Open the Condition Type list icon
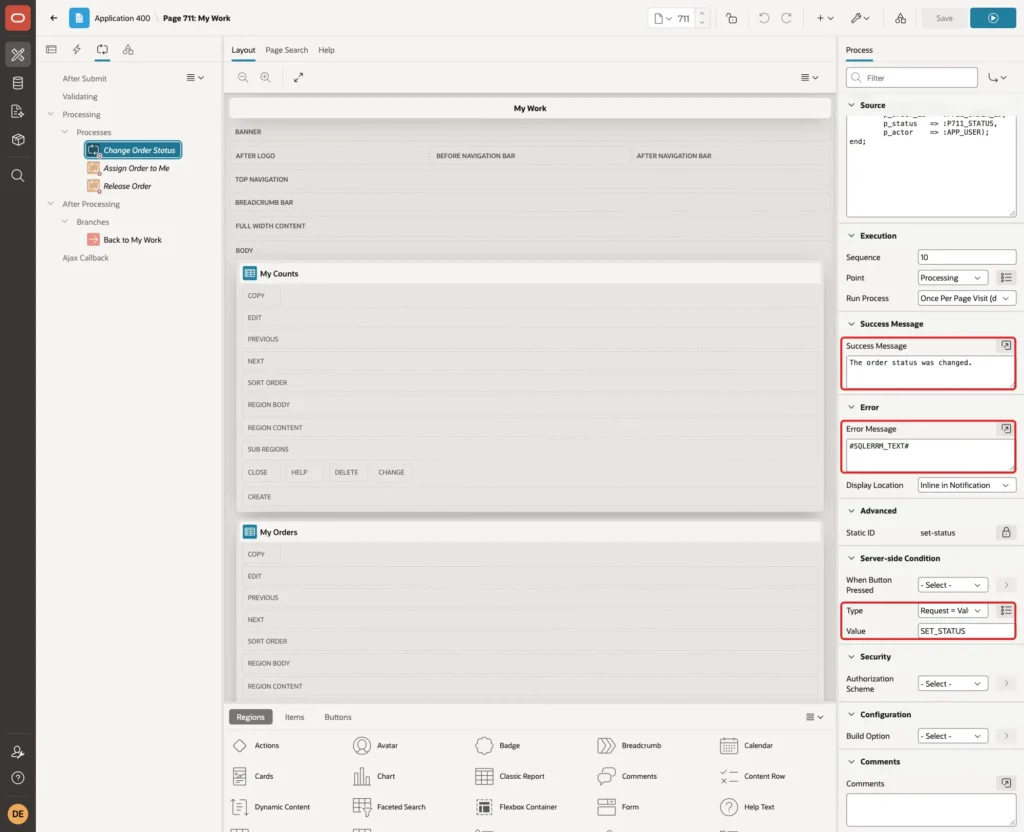 pyautogui.click(x=1006, y=610)
